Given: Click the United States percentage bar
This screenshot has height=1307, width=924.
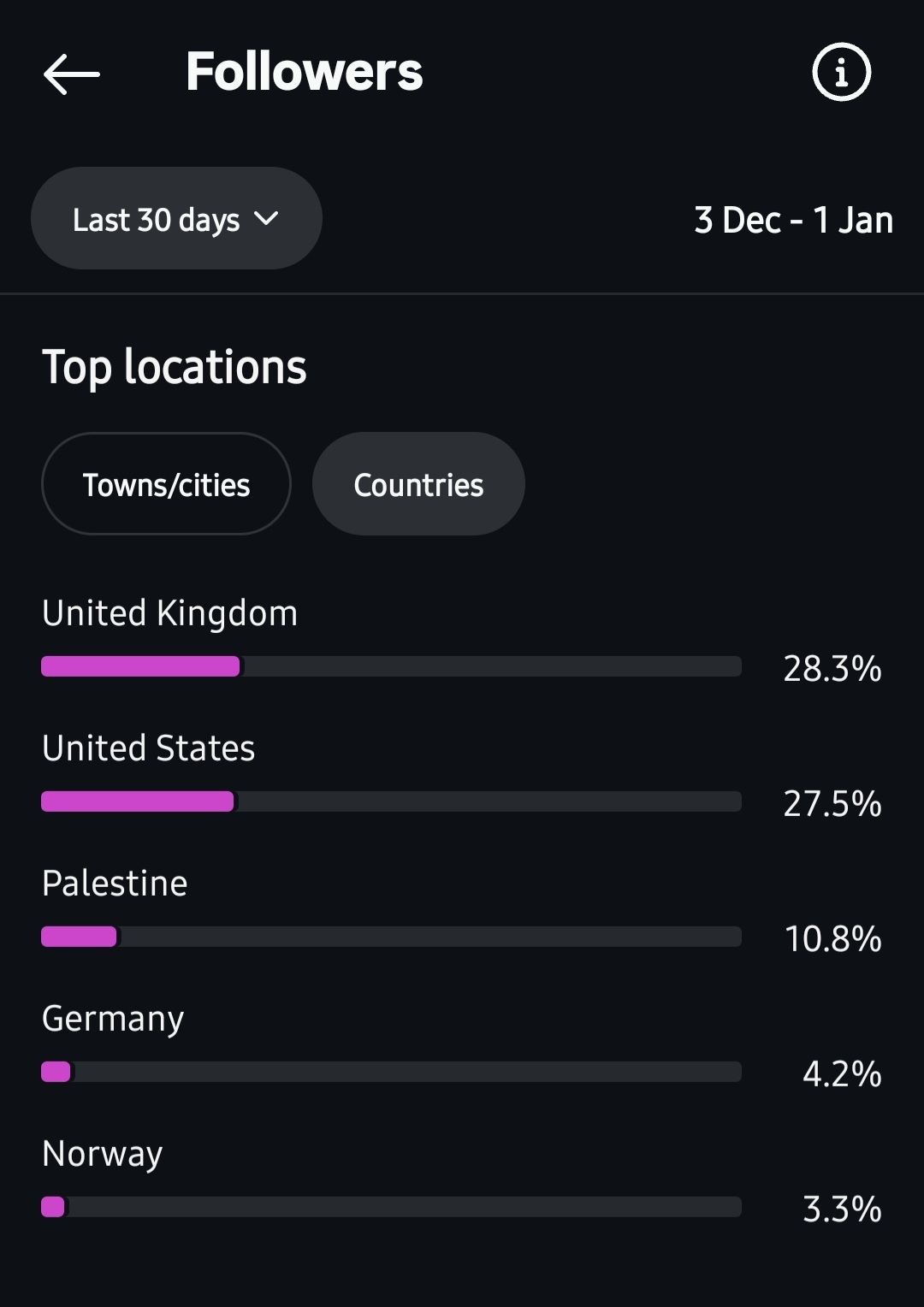Looking at the screenshot, I should tap(391, 801).
